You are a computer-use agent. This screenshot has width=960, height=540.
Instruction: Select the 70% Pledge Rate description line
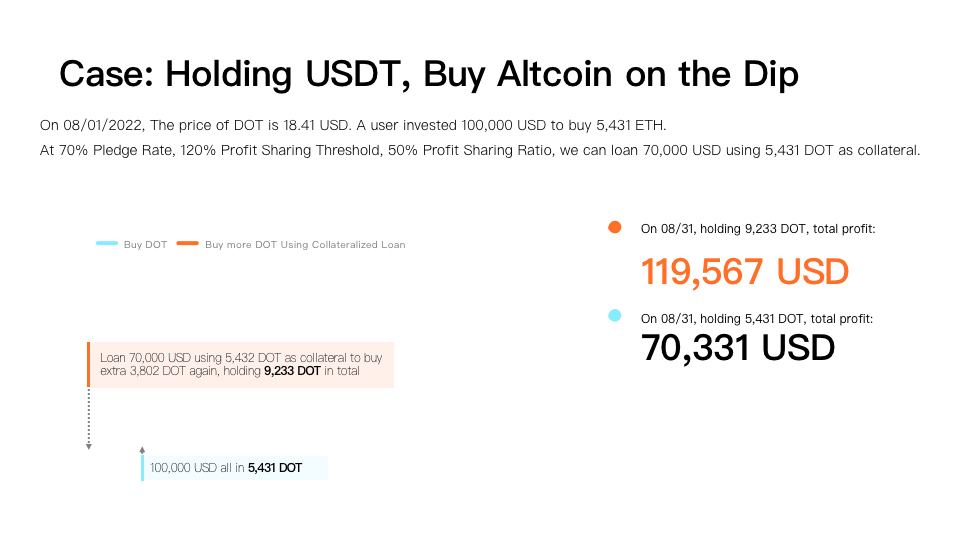479,151
